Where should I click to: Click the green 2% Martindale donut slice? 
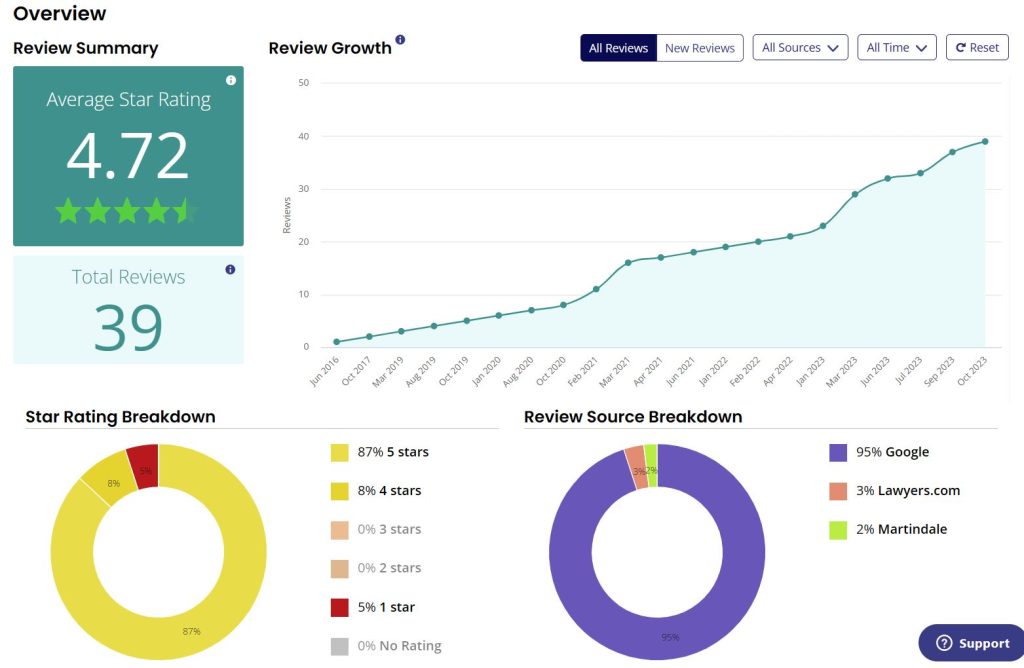point(652,466)
